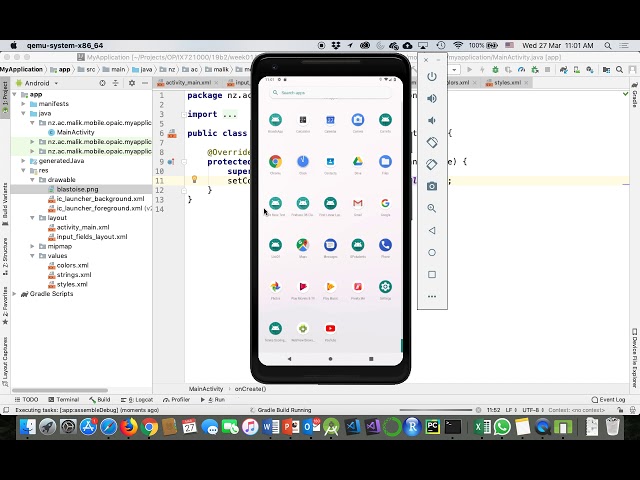Tap Android recents button on phone screen

[371, 359]
